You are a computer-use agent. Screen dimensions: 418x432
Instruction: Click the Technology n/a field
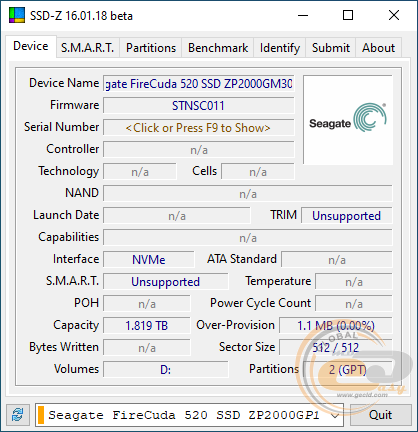[140, 172]
